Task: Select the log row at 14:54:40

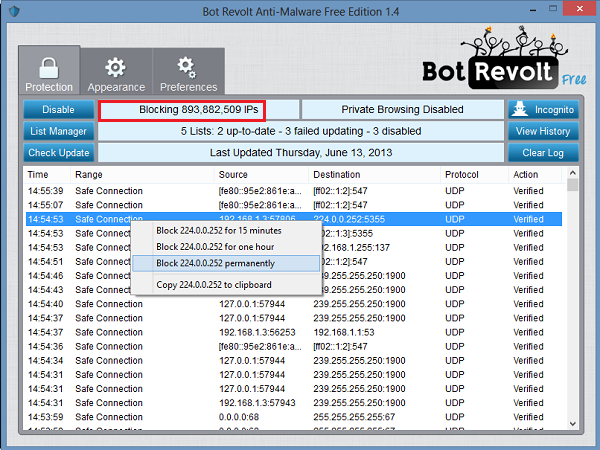Action: (x=294, y=304)
